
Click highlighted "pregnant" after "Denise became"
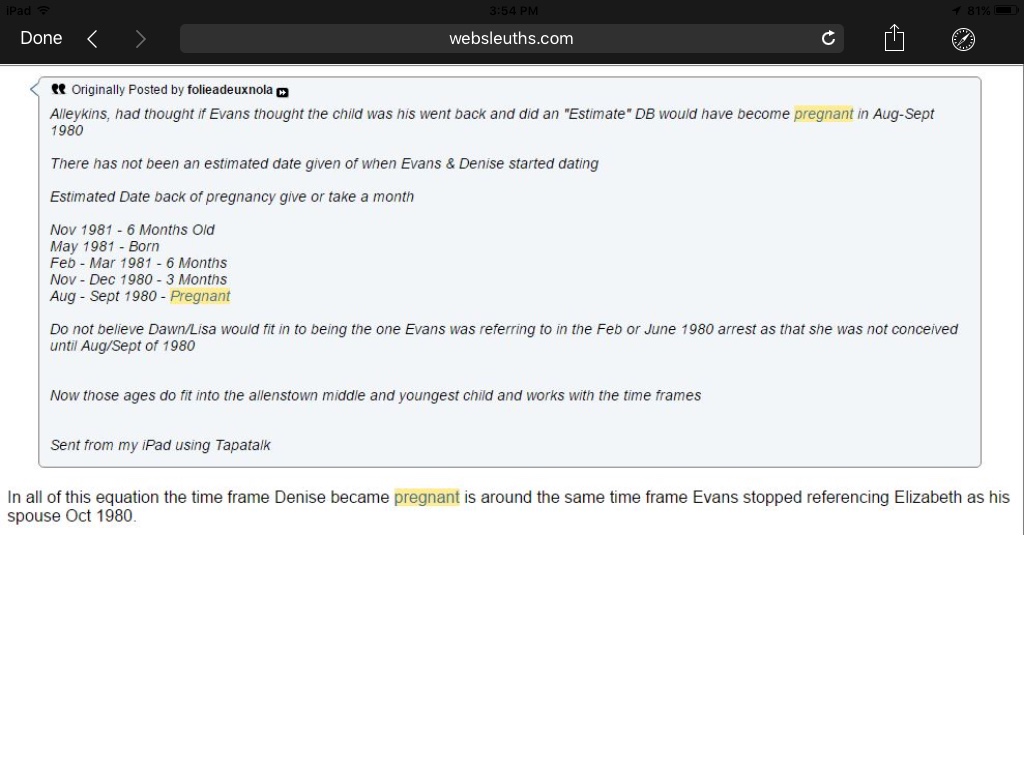point(427,497)
